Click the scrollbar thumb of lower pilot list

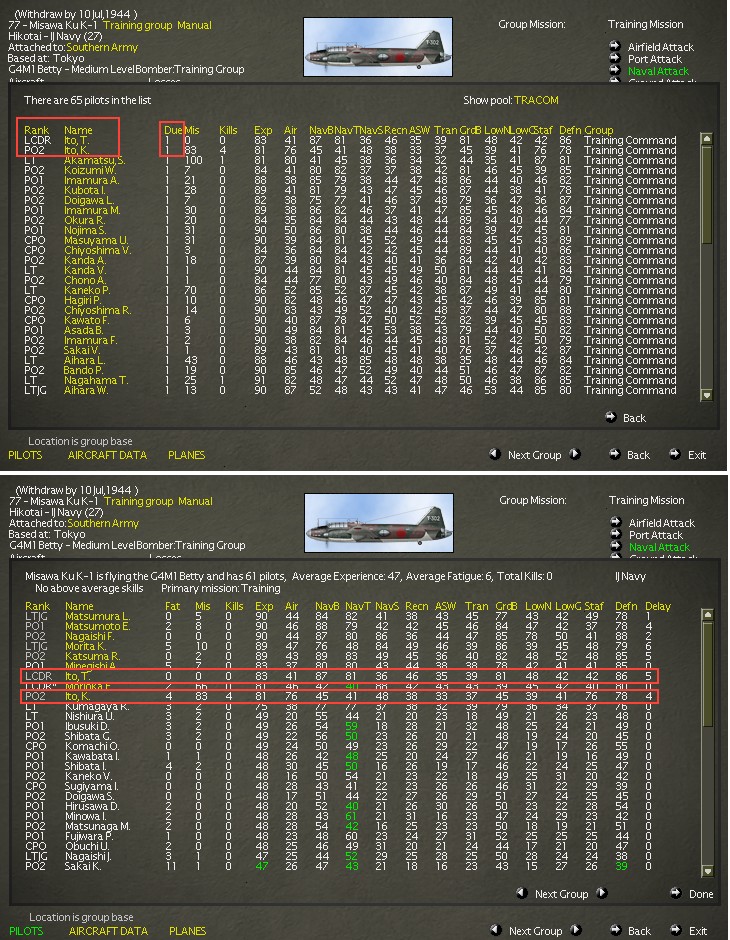[x=707, y=674]
